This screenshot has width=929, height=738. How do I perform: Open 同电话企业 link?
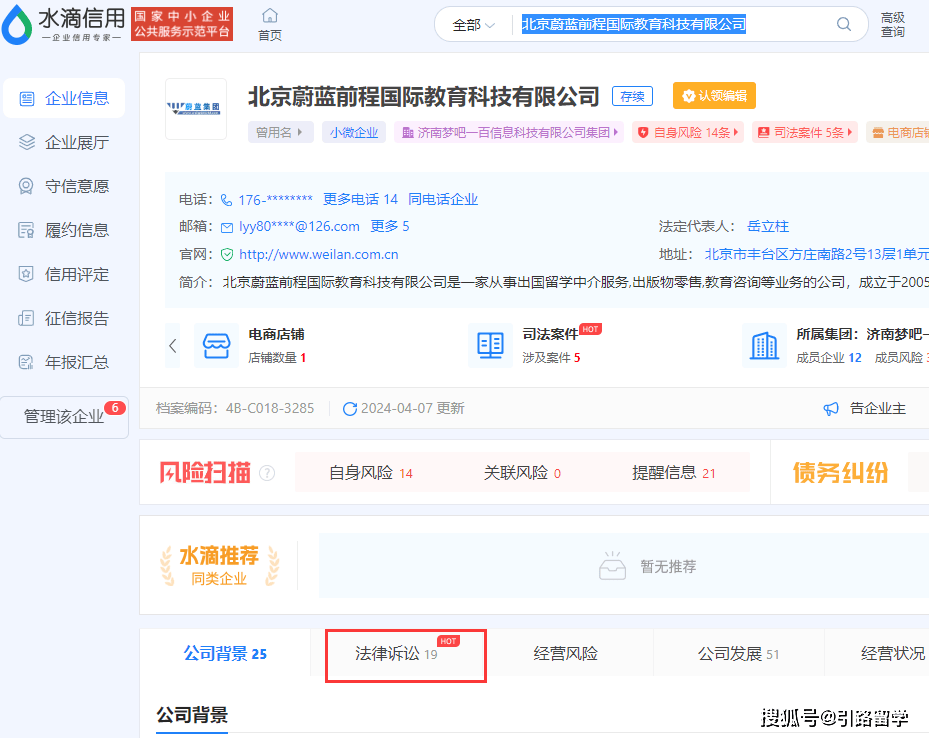[x=443, y=199]
